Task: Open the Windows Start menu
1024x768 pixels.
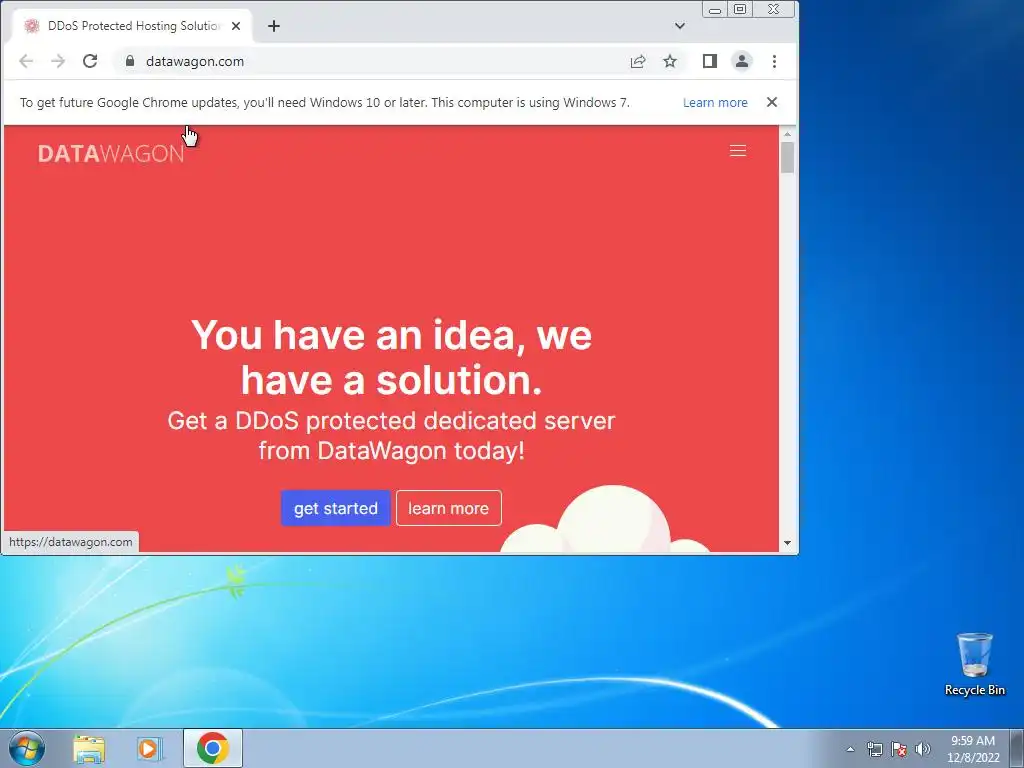Action: click(27, 748)
